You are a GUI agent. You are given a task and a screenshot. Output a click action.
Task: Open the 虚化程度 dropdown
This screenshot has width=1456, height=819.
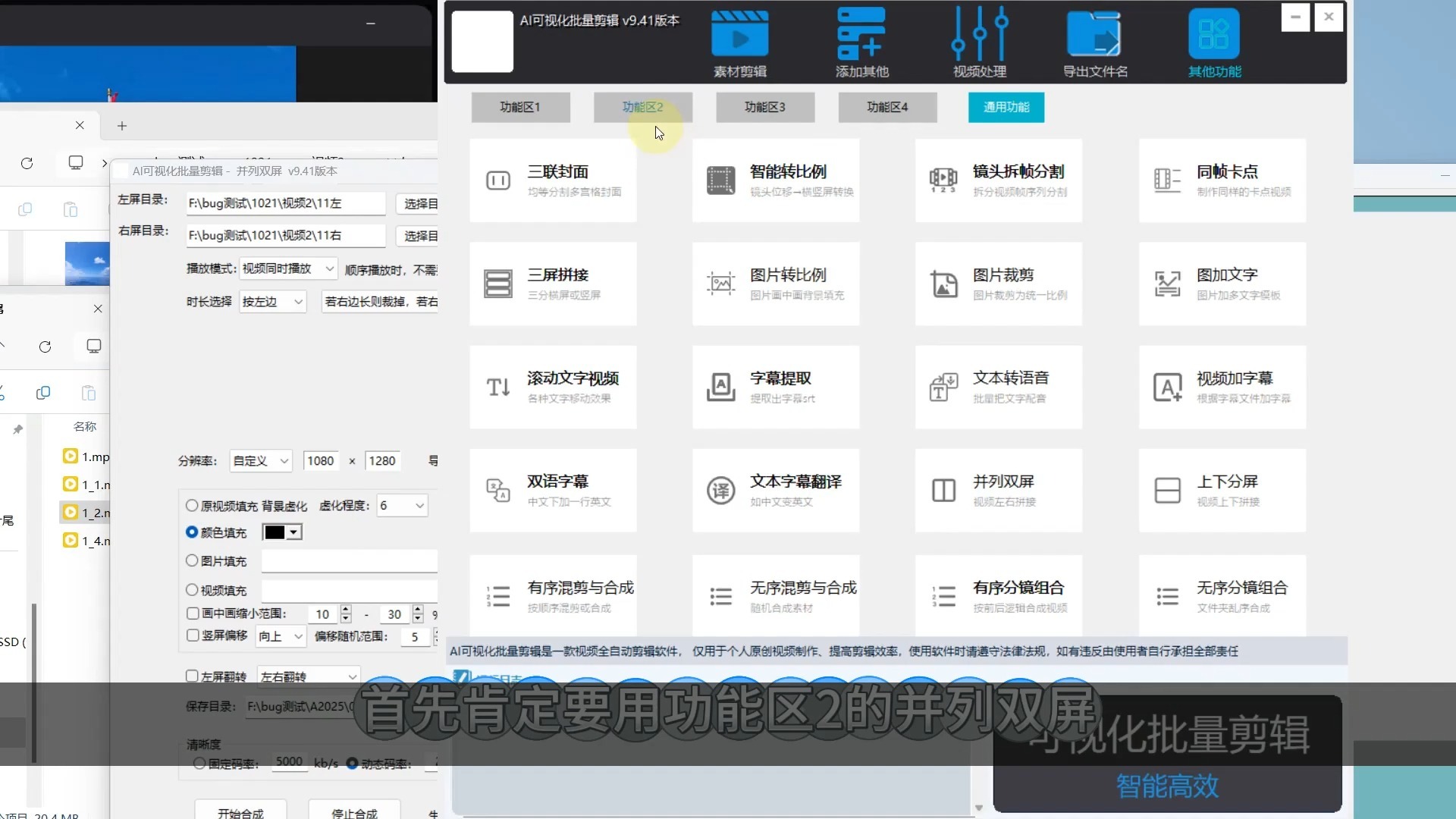[402, 506]
